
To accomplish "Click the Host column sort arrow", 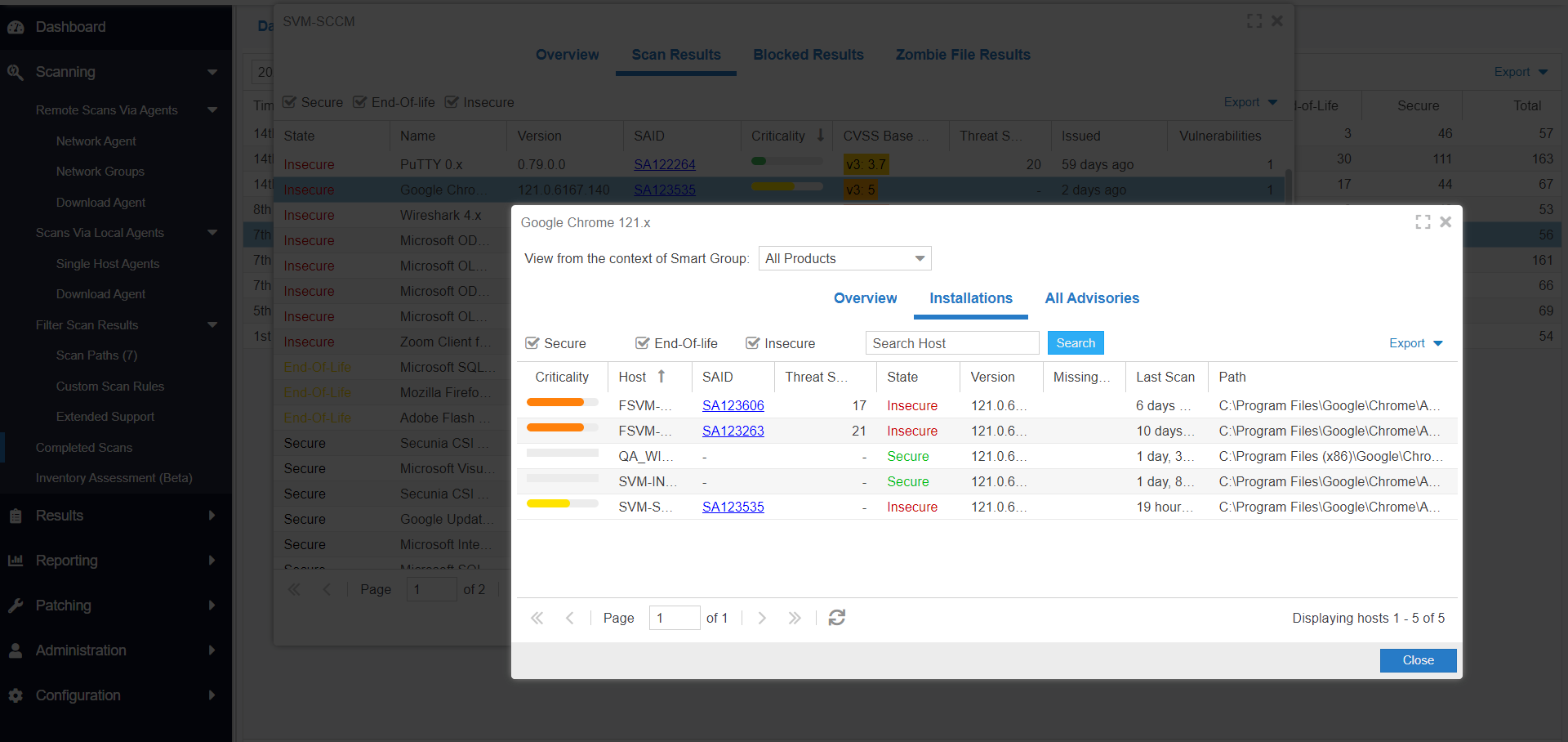I will pyautogui.click(x=661, y=377).
